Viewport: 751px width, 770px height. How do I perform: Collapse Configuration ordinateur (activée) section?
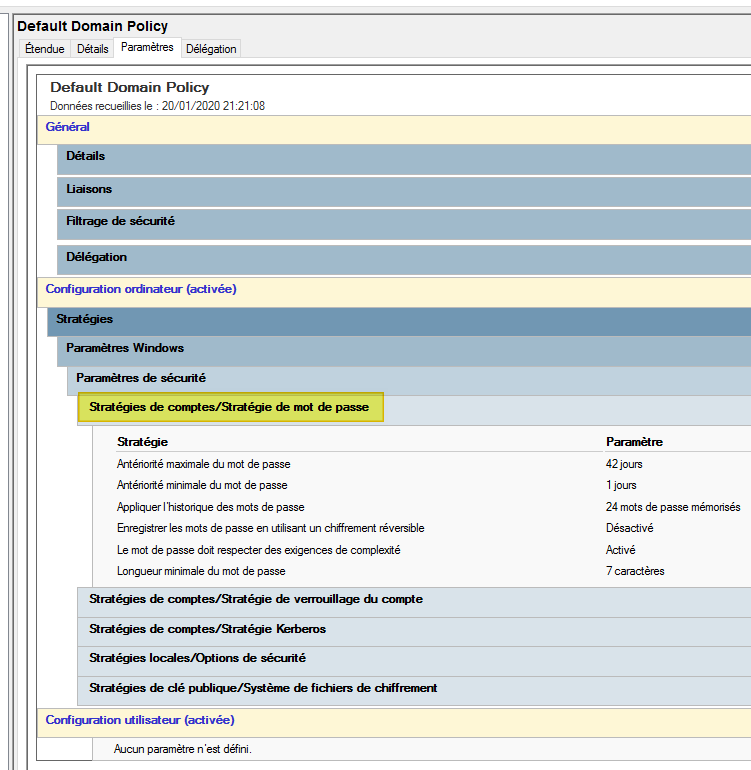(x=141, y=289)
